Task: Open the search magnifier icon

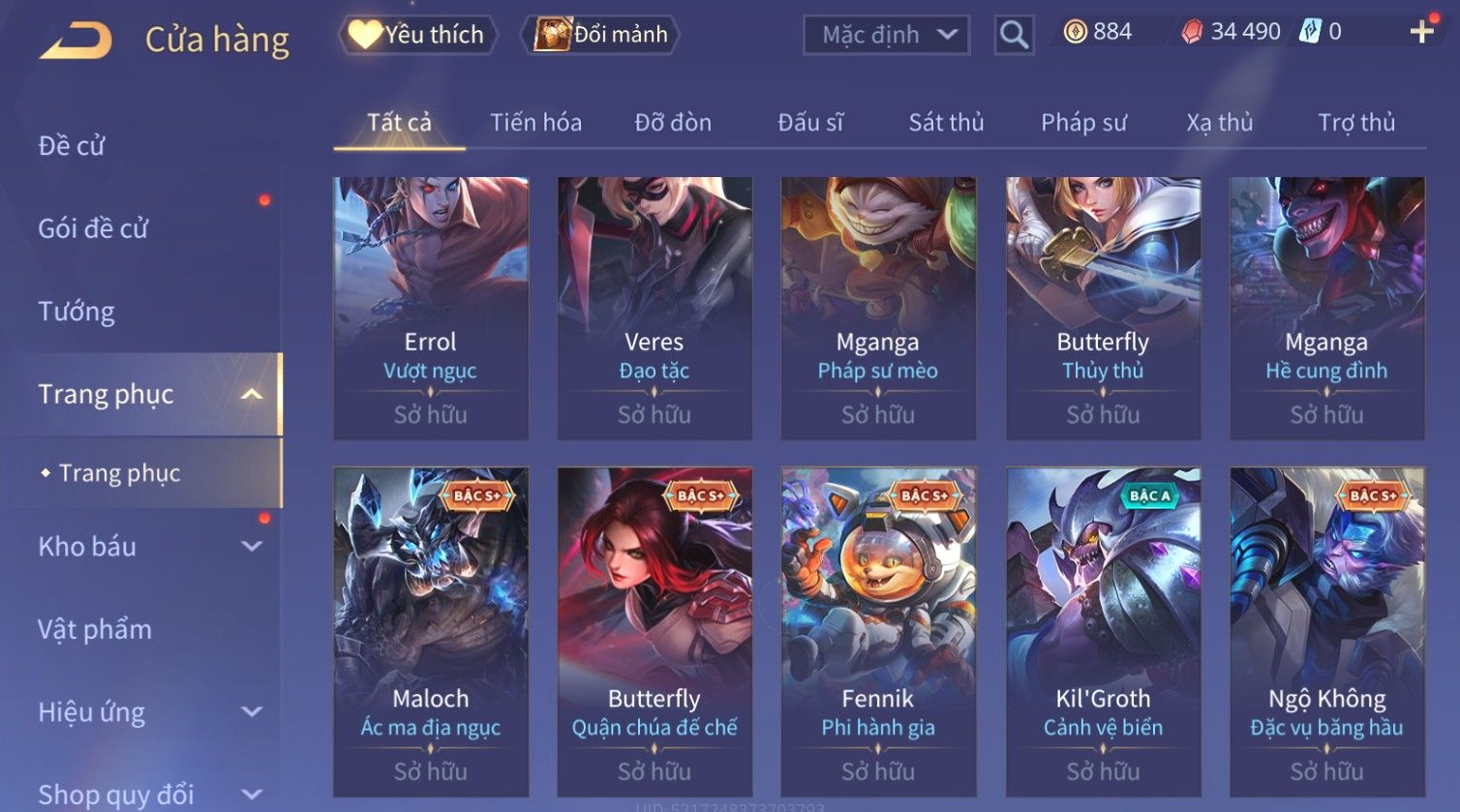Action: tap(1014, 35)
